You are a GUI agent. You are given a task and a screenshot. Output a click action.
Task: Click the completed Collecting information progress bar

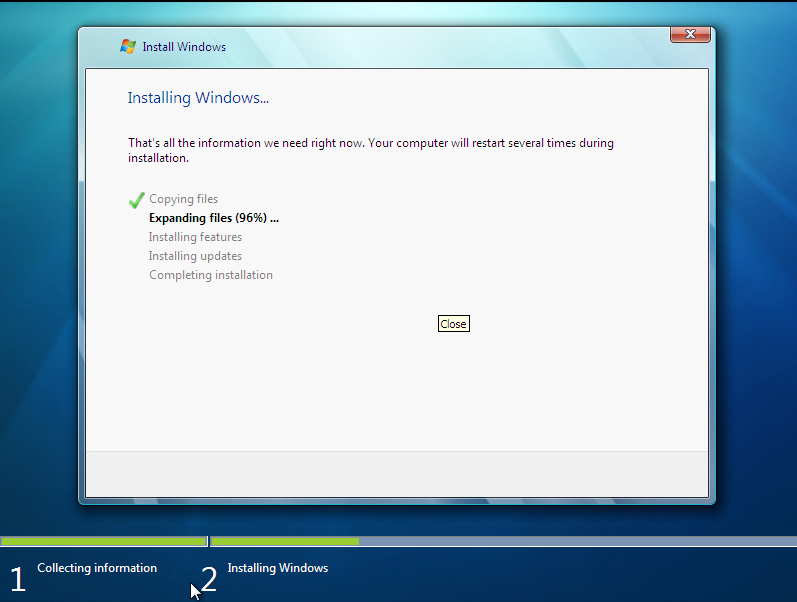(104, 541)
